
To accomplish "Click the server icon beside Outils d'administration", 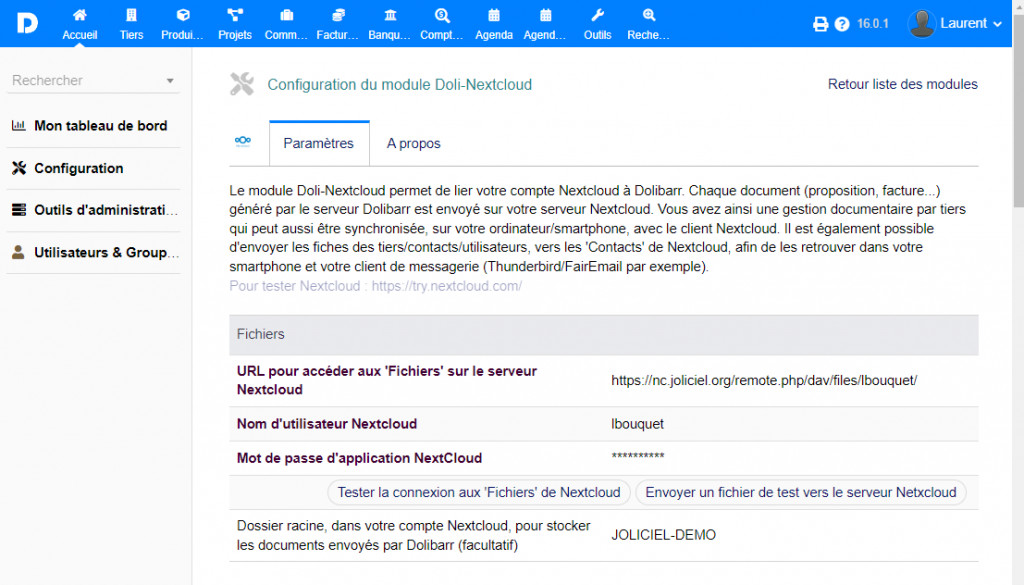I will point(18,210).
